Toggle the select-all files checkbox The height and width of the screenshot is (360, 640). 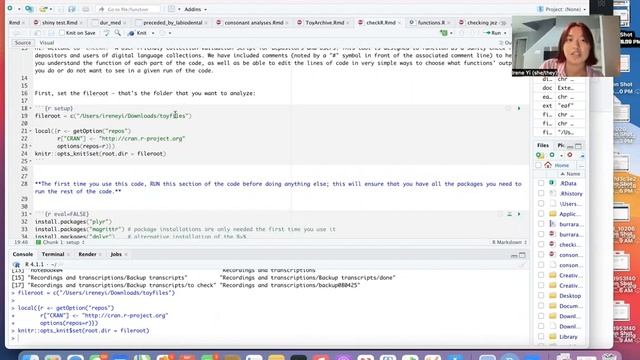coord(538,165)
